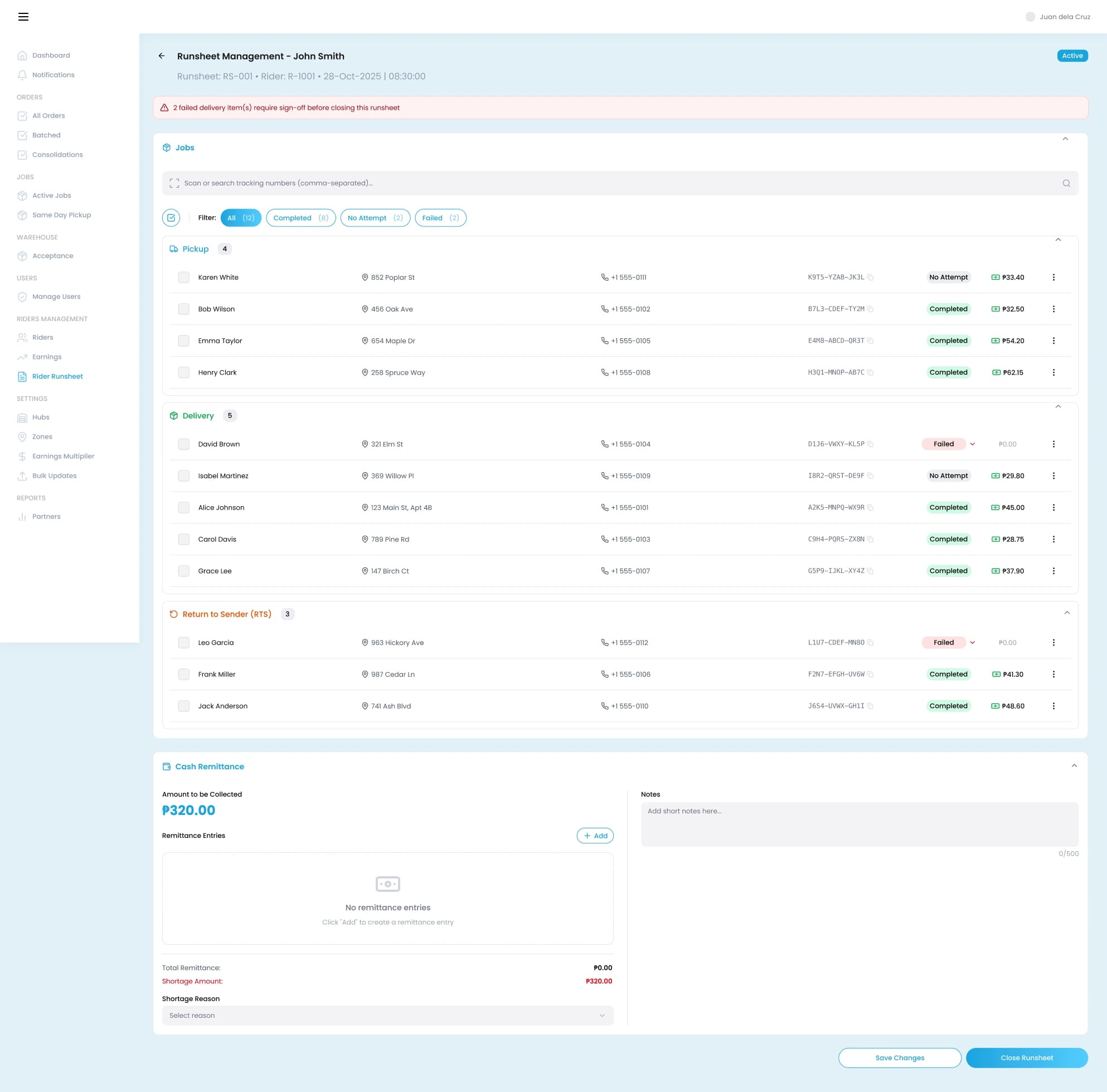This screenshot has height=1092, width=1107.
Task: Click the Juan dela Cruz user avatar
Action: tap(1030, 17)
